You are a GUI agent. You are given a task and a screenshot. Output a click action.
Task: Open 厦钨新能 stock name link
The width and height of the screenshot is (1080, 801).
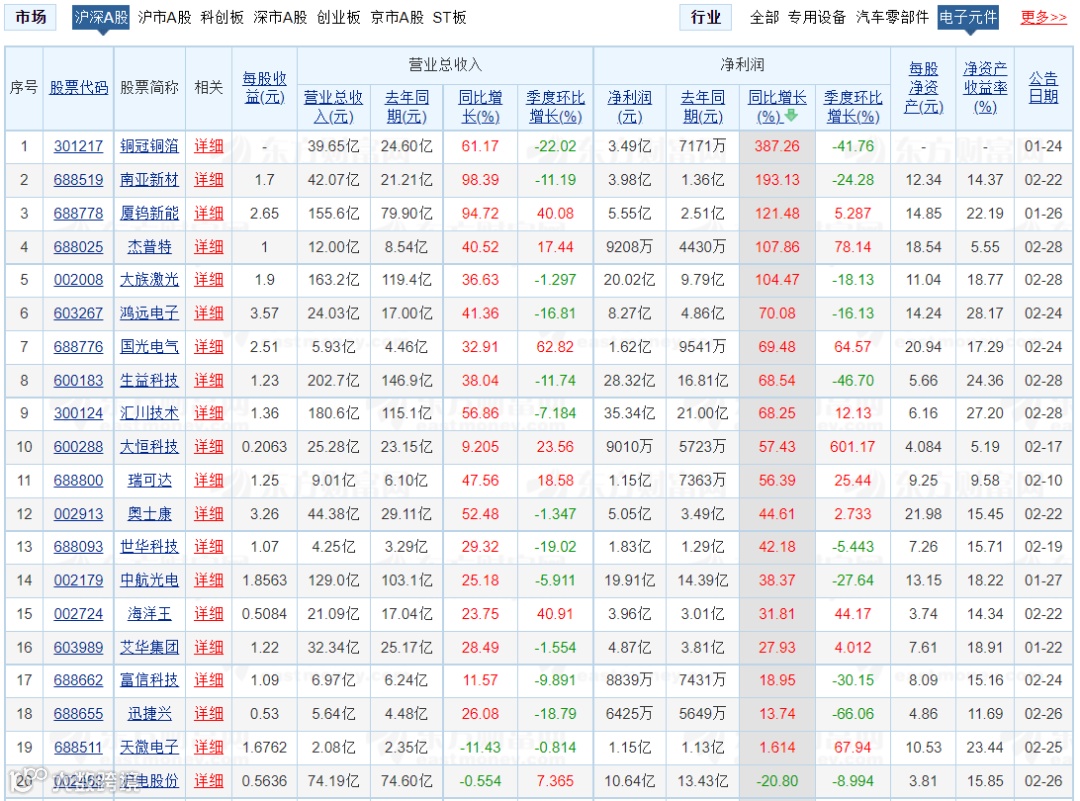click(x=149, y=214)
